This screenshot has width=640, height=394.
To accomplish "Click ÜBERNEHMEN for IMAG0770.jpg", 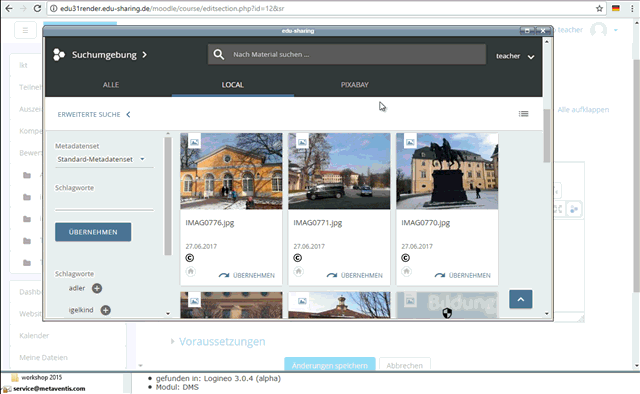I will coord(463,276).
